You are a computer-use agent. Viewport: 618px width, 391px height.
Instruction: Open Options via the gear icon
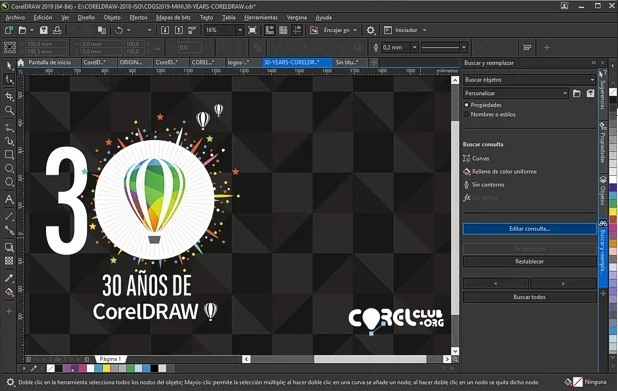[x=370, y=30]
